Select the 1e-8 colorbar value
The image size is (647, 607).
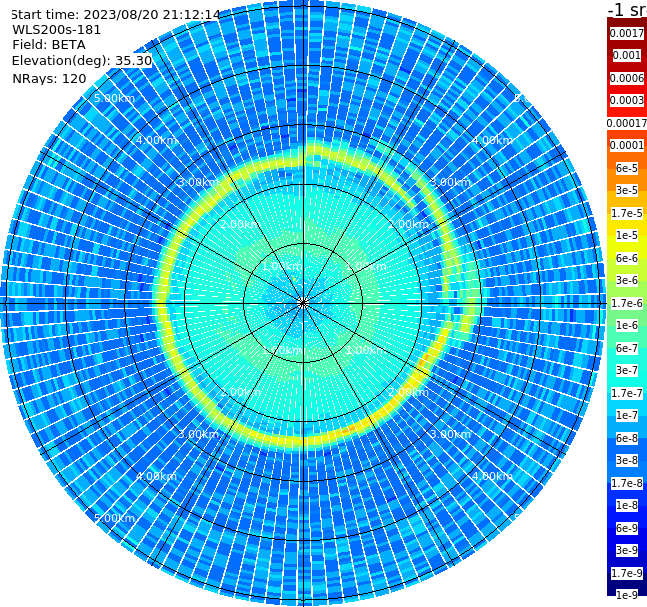point(627,505)
